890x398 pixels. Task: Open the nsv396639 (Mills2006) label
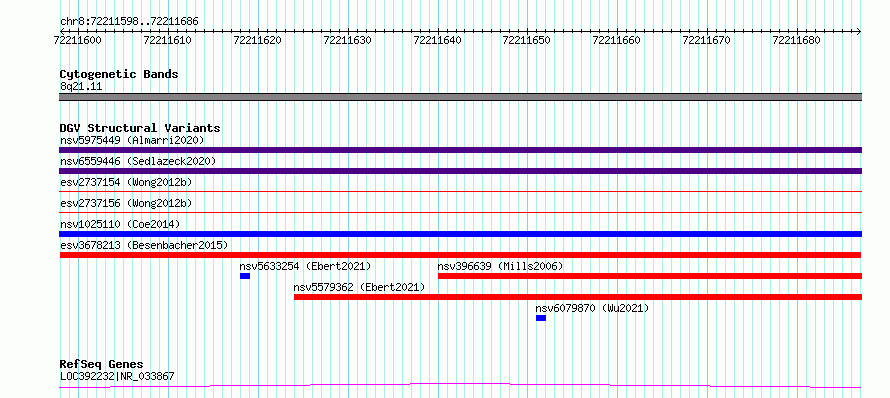(500, 266)
